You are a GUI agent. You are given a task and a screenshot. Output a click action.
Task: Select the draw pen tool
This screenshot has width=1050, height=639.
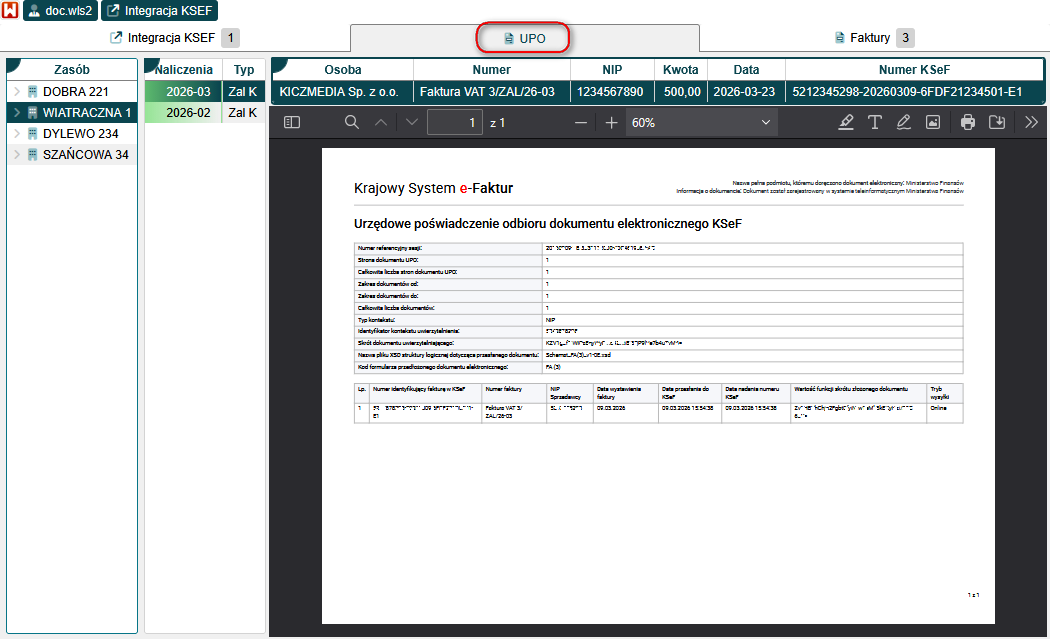click(x=904, y=122)
